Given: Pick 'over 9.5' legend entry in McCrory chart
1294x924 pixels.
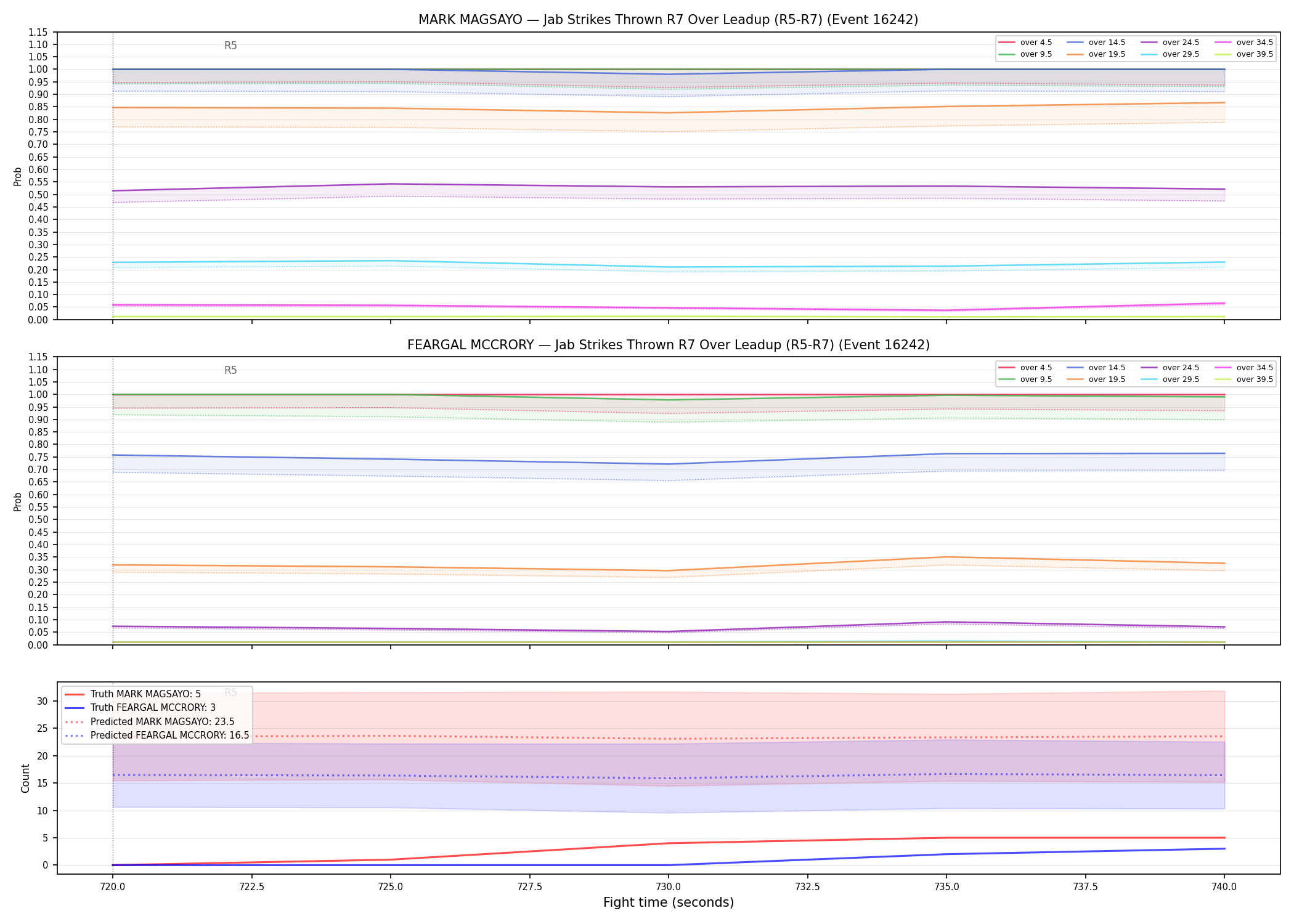Looking at the screenshot, I should pos(1025,379).
